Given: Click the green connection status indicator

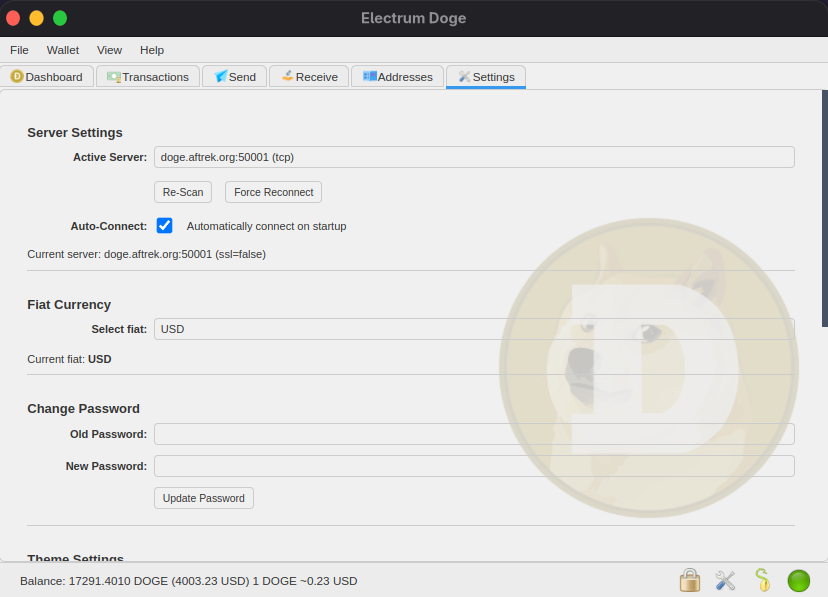Looking at the screenshot, I should pos(798,580).
